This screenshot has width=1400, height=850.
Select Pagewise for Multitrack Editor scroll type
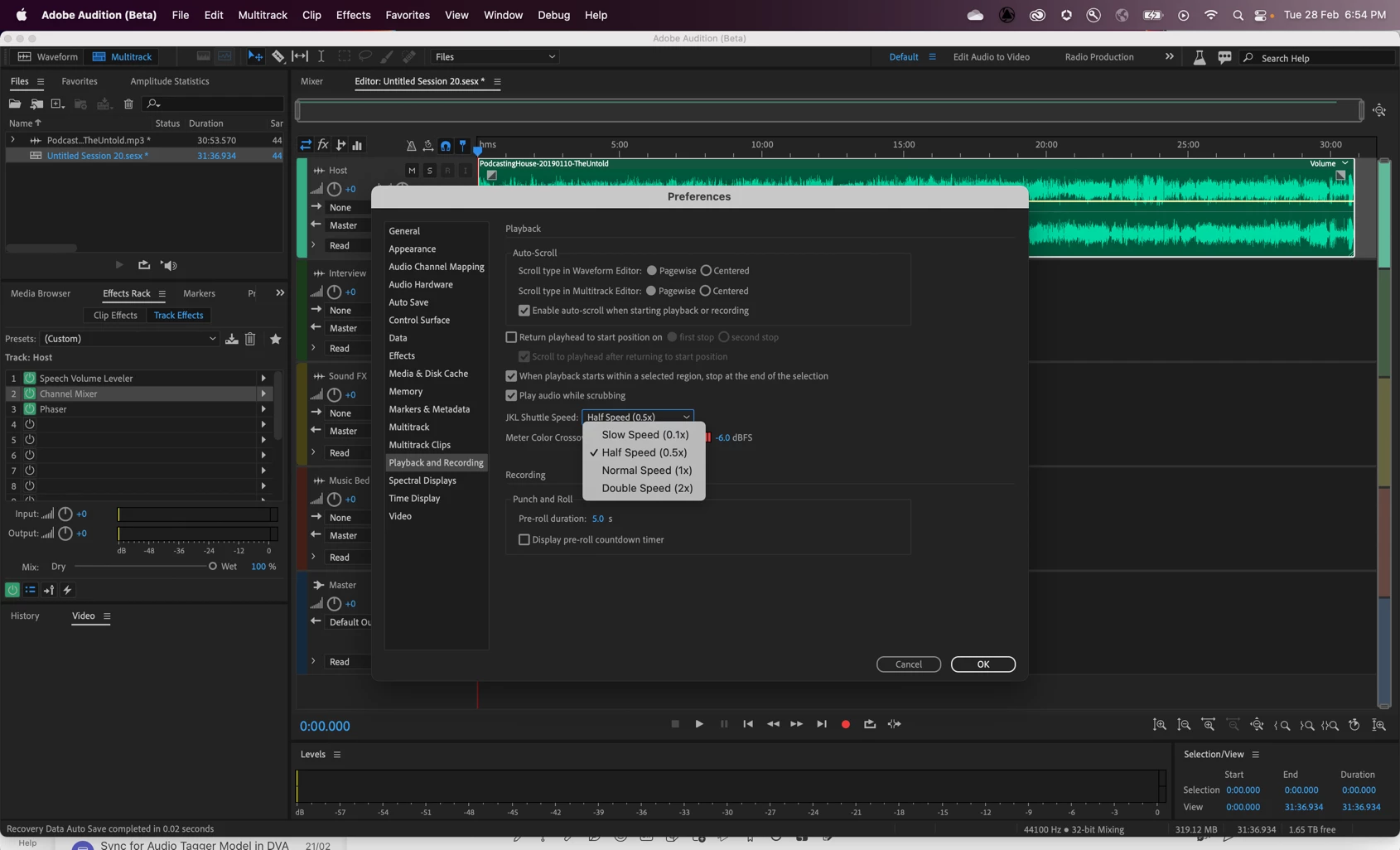(651, 291)
